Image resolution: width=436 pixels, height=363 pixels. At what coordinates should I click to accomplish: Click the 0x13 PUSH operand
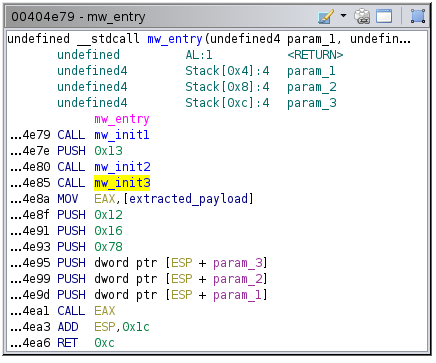click(x=109, y=151)
